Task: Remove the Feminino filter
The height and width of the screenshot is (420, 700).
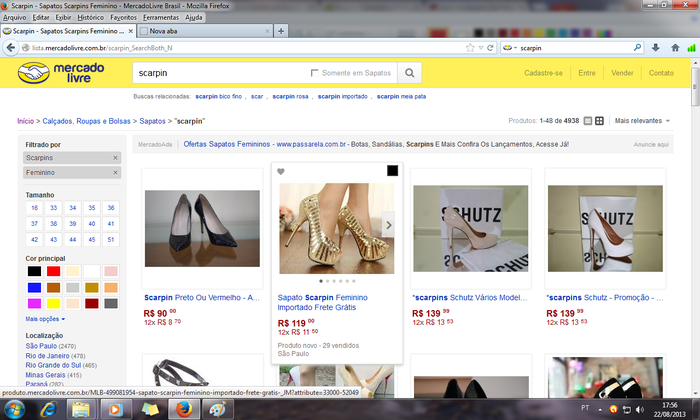Action: tap(115, 173)
